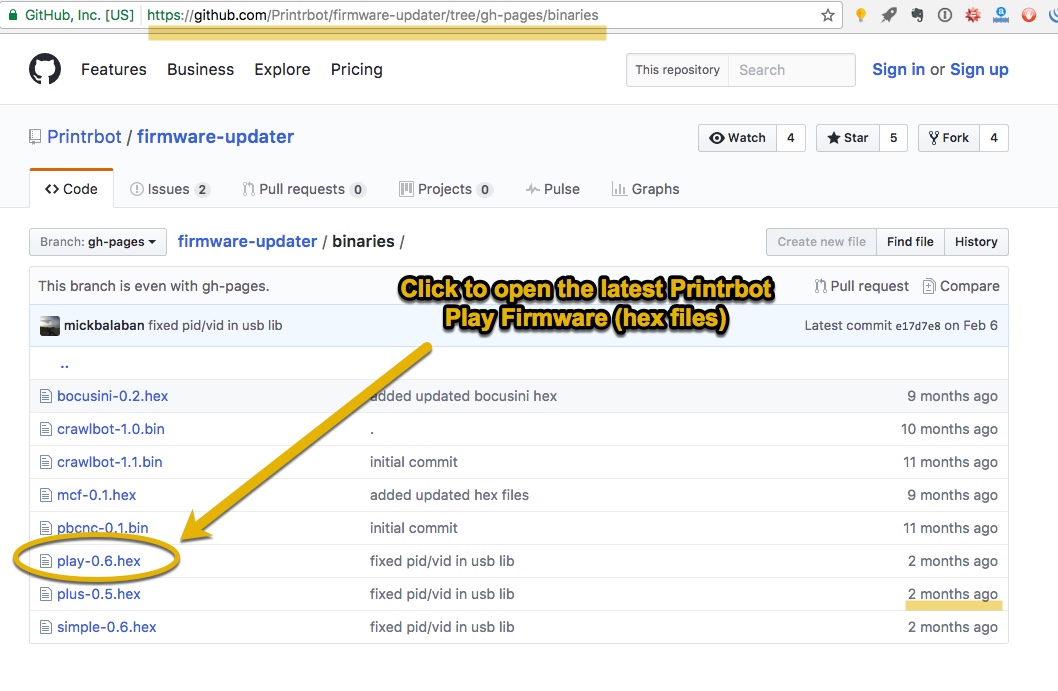Screen dimensions: 1058x691
Task: Open the play-0.6.hex firmware file
Action: [96, 561]
